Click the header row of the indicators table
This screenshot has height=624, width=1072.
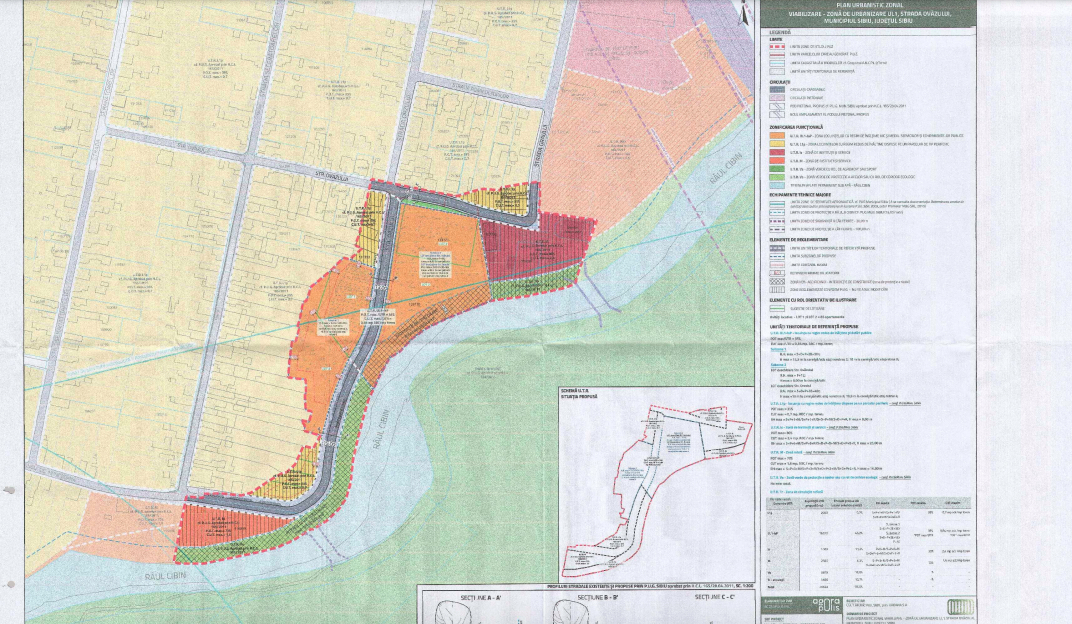[868, 501]
